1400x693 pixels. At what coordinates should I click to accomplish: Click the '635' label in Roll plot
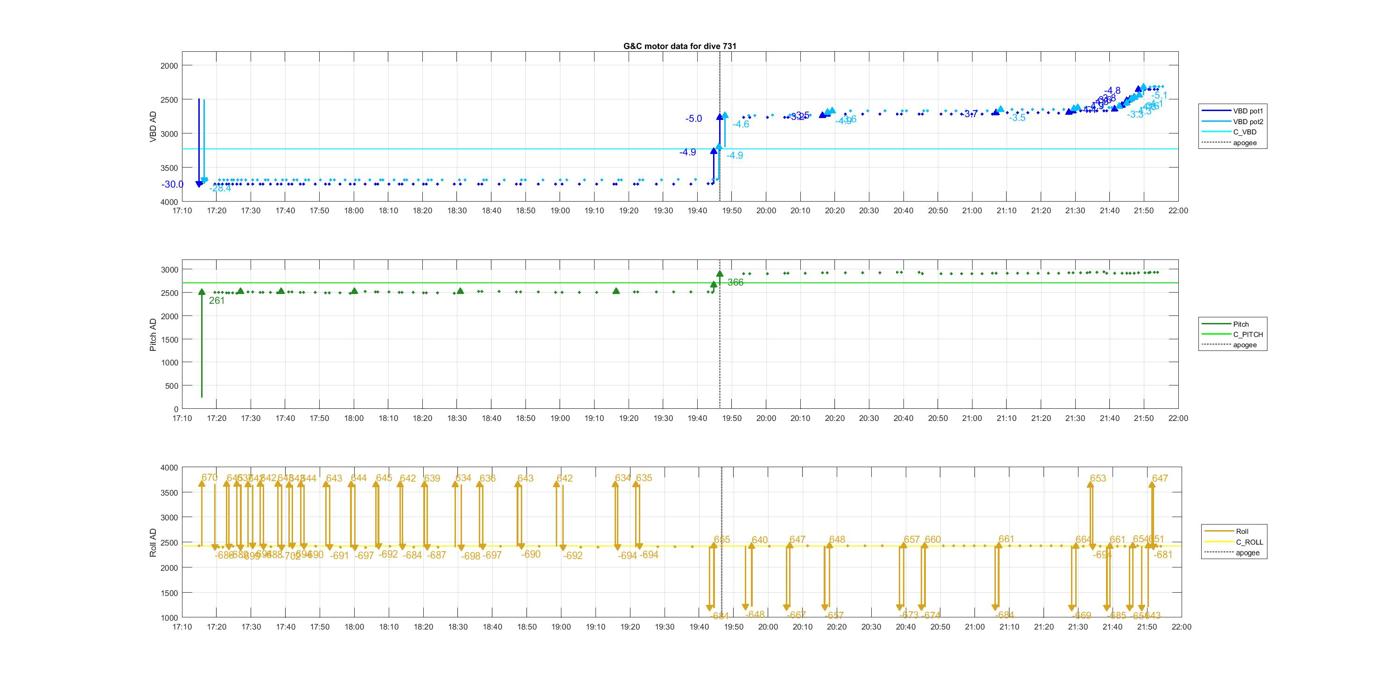pos(644,478)
